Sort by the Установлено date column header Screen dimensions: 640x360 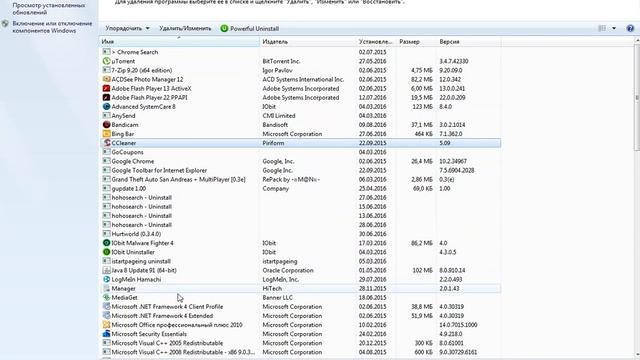376,42
